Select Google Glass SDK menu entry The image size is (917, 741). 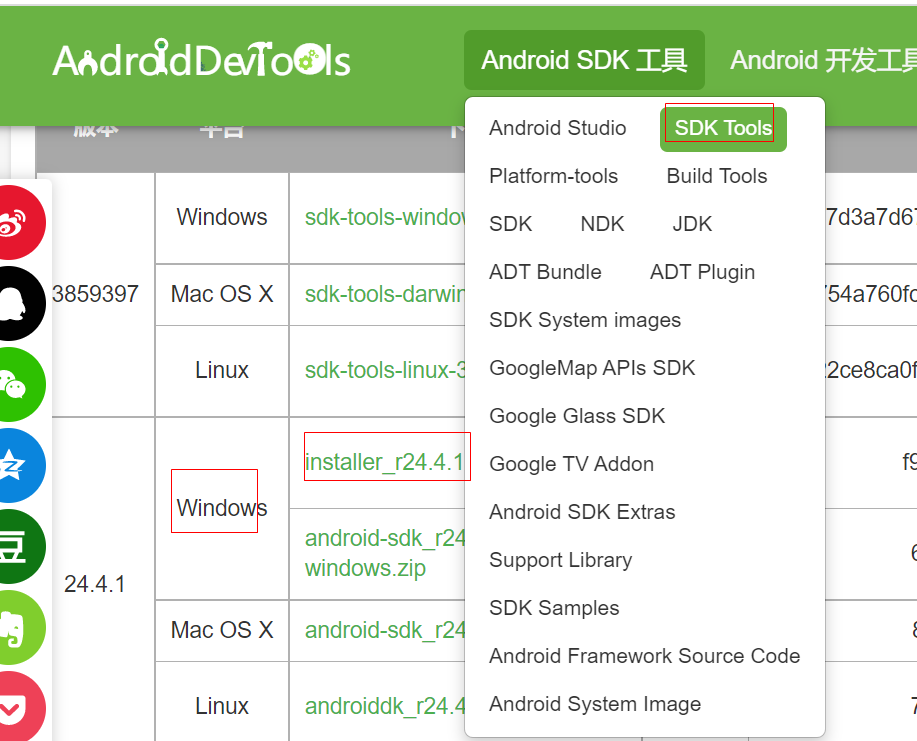click(x=577, y=416)
